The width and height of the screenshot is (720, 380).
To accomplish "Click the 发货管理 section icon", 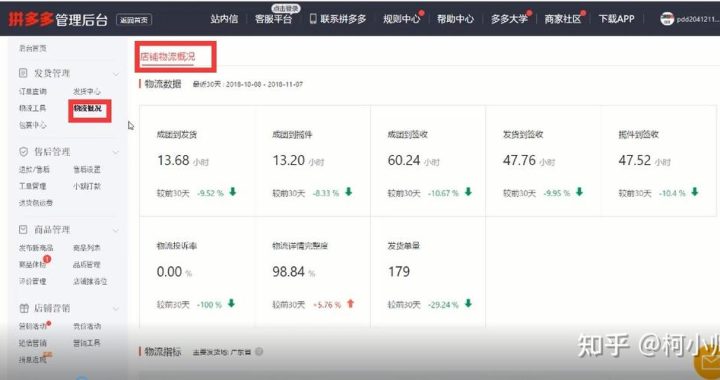I will [x=23, y=73].
